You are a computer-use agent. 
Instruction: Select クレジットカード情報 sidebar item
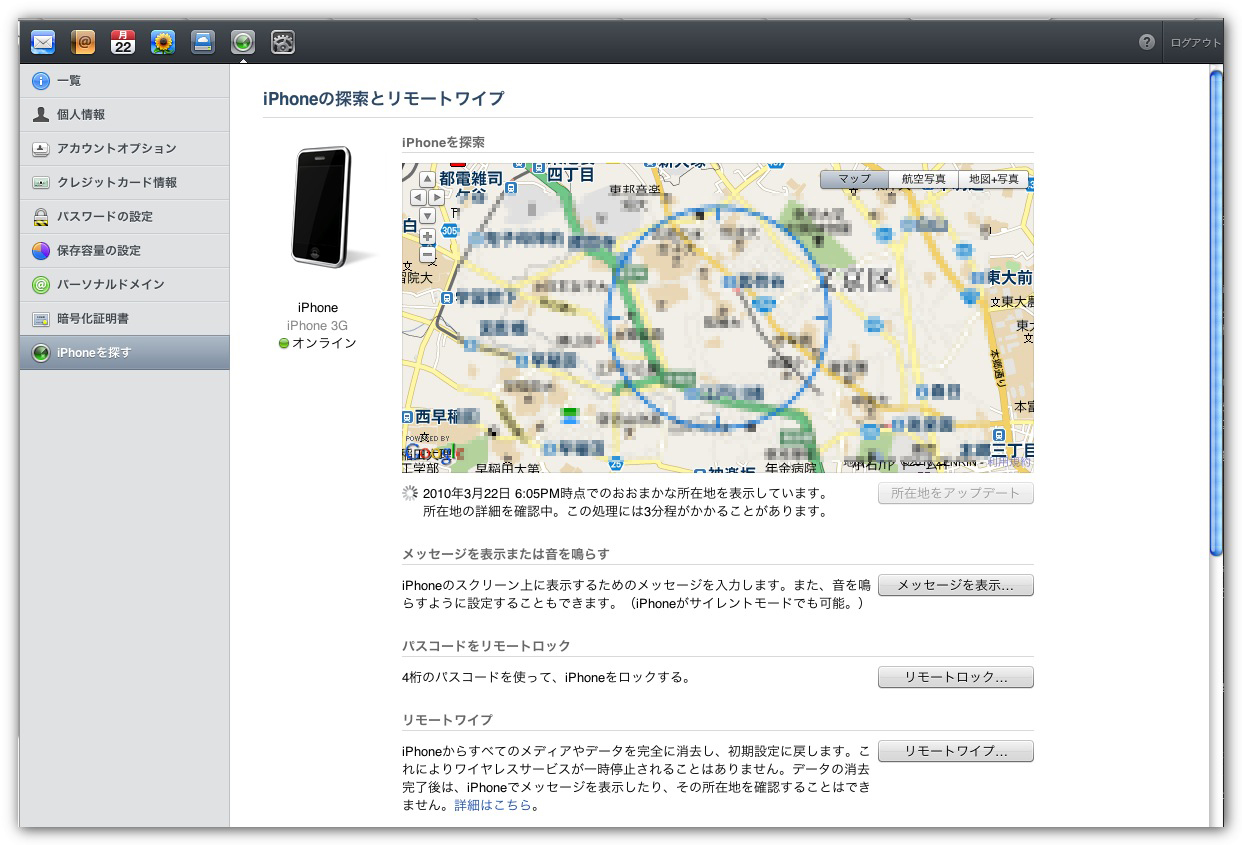click(117, 183)
